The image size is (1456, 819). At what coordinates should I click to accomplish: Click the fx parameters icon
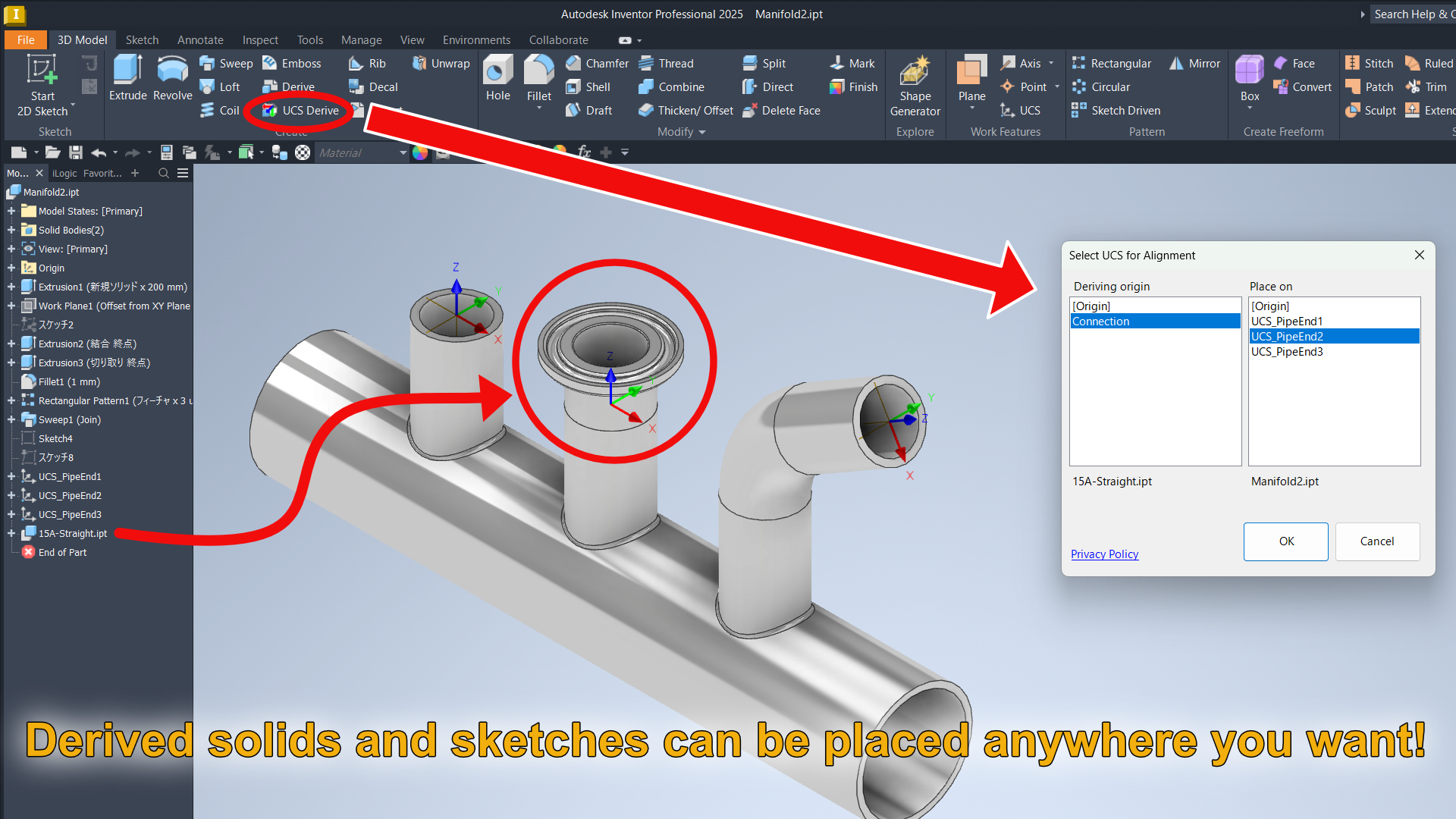point(584,152)
